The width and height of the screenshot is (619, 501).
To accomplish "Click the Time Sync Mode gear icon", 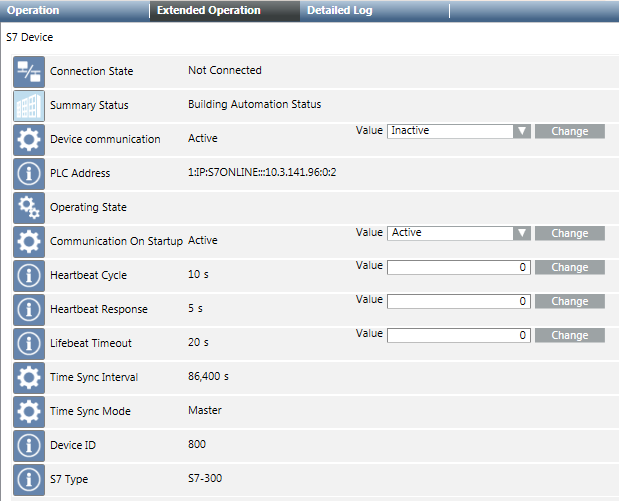I will click(29, 411).
